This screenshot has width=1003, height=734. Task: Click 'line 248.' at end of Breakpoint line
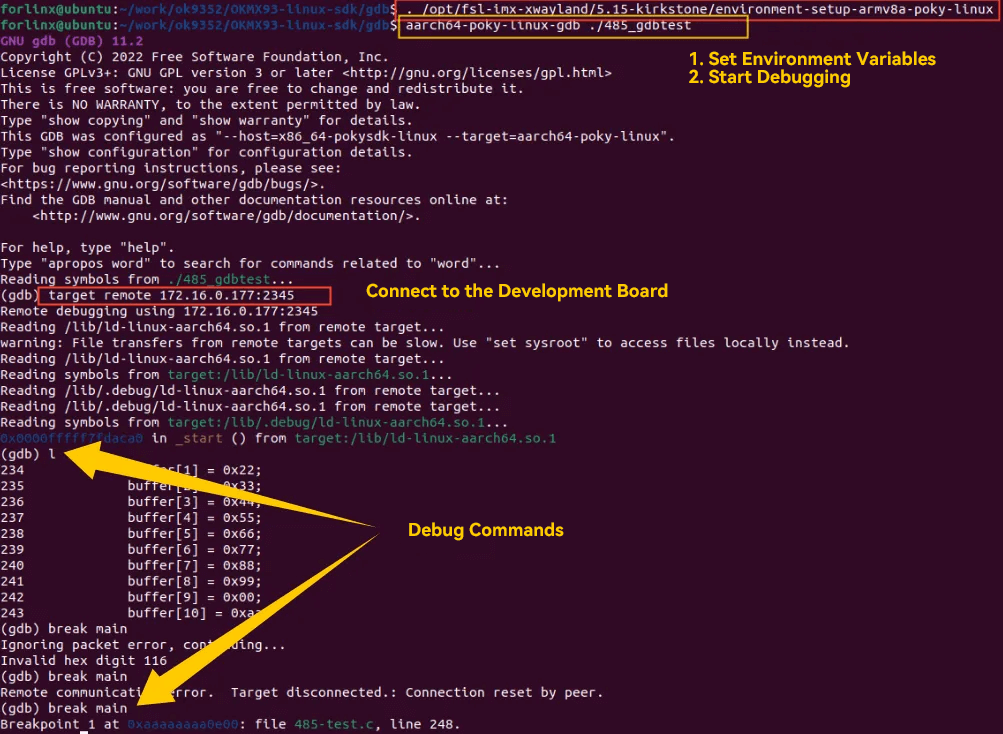(425, 724)
